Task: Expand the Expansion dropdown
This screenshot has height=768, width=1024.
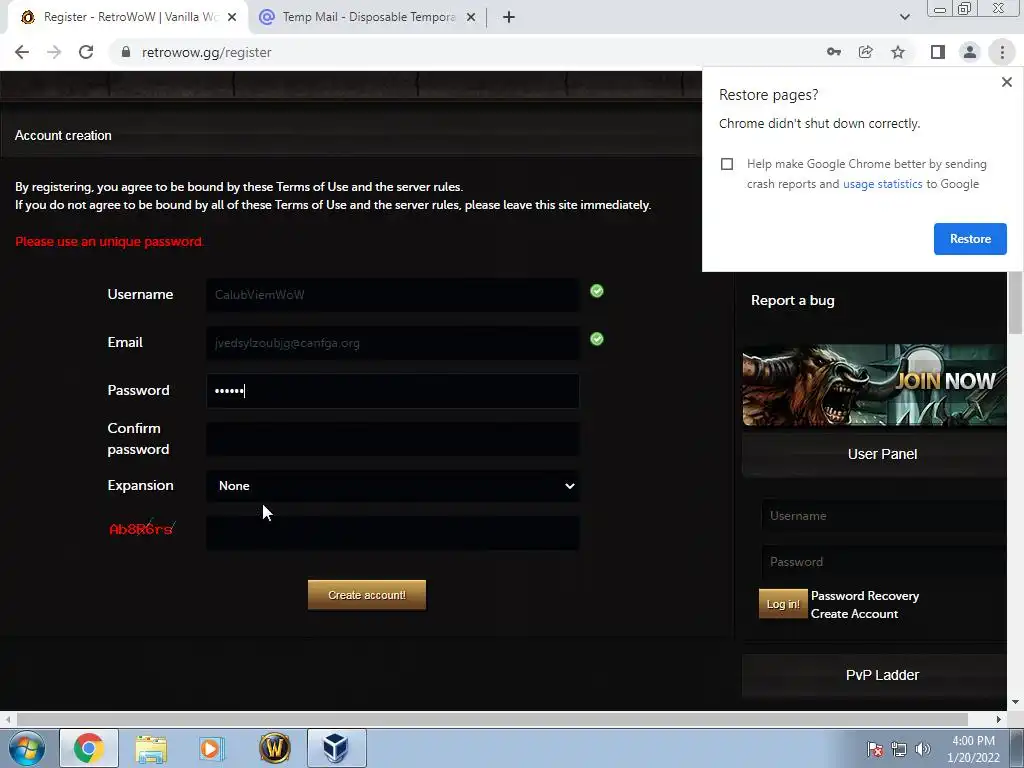Action: (x=392, y=486)
